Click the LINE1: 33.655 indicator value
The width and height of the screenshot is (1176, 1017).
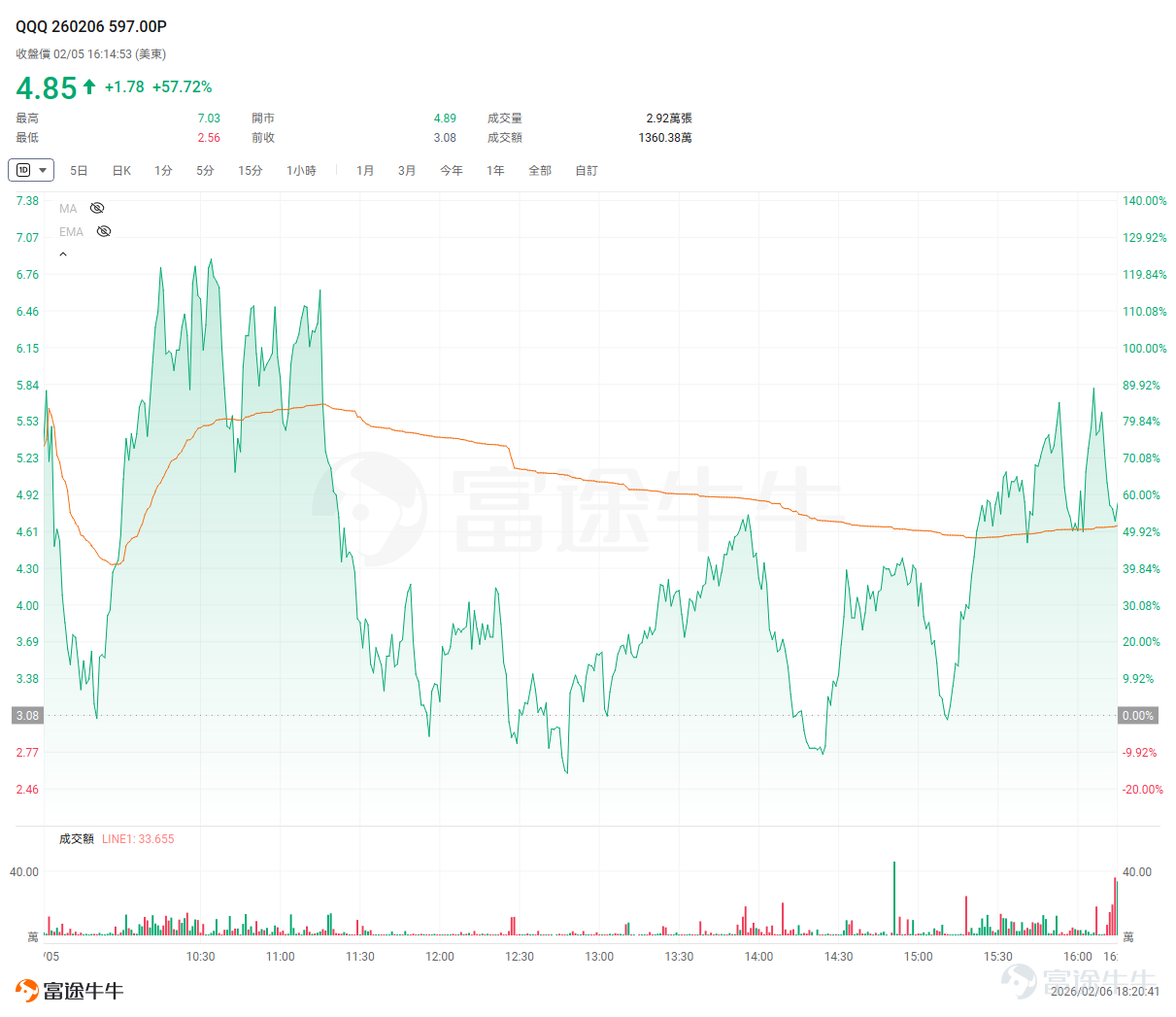(x=138, y=839)
